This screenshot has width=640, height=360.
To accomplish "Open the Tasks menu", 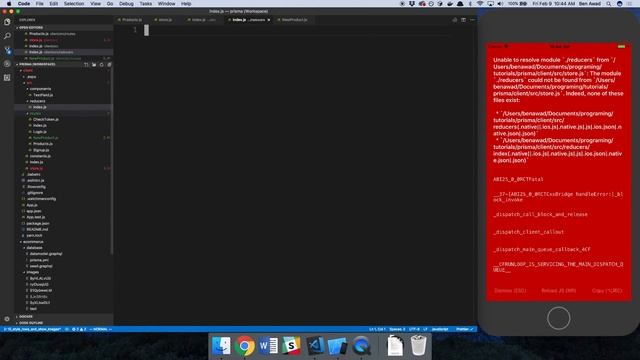I will click(146, 4).
